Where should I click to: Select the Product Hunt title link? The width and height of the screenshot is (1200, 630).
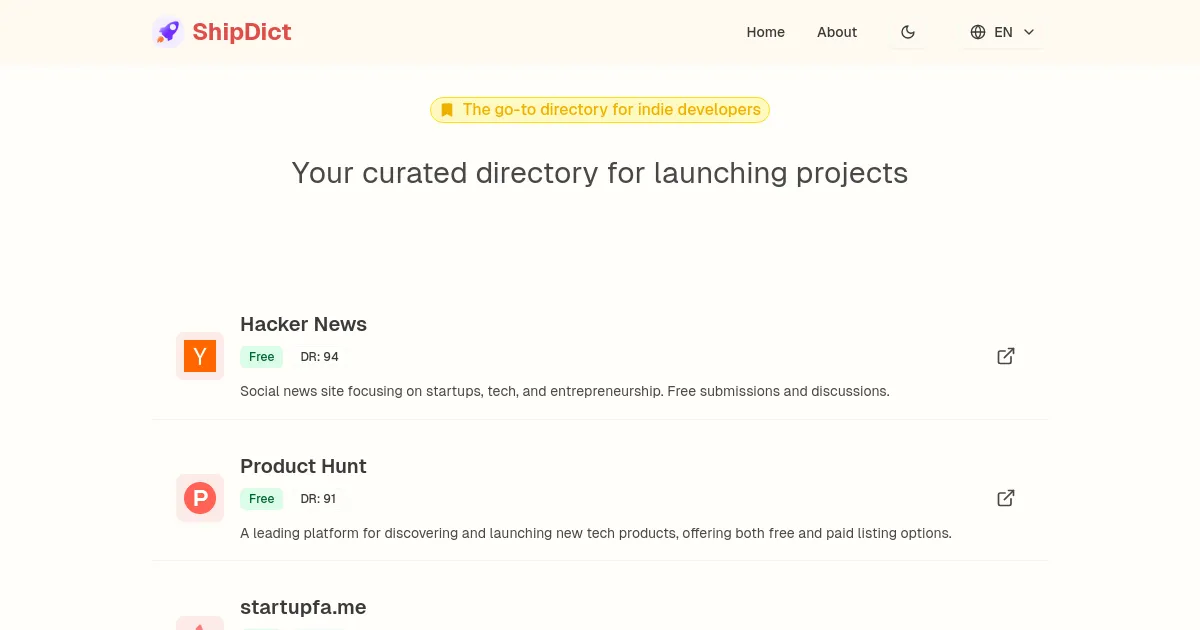(x=303, y=466)
